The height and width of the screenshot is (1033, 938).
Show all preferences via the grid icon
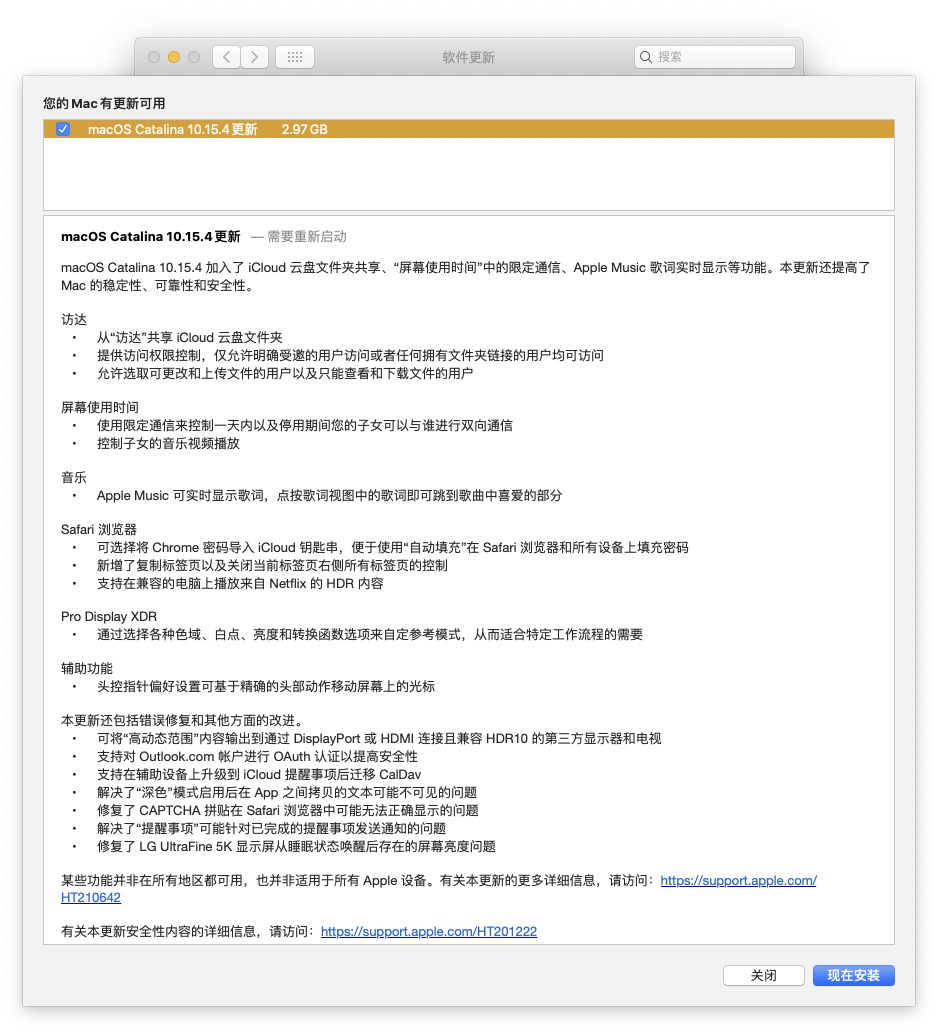(x=294, y=57)
